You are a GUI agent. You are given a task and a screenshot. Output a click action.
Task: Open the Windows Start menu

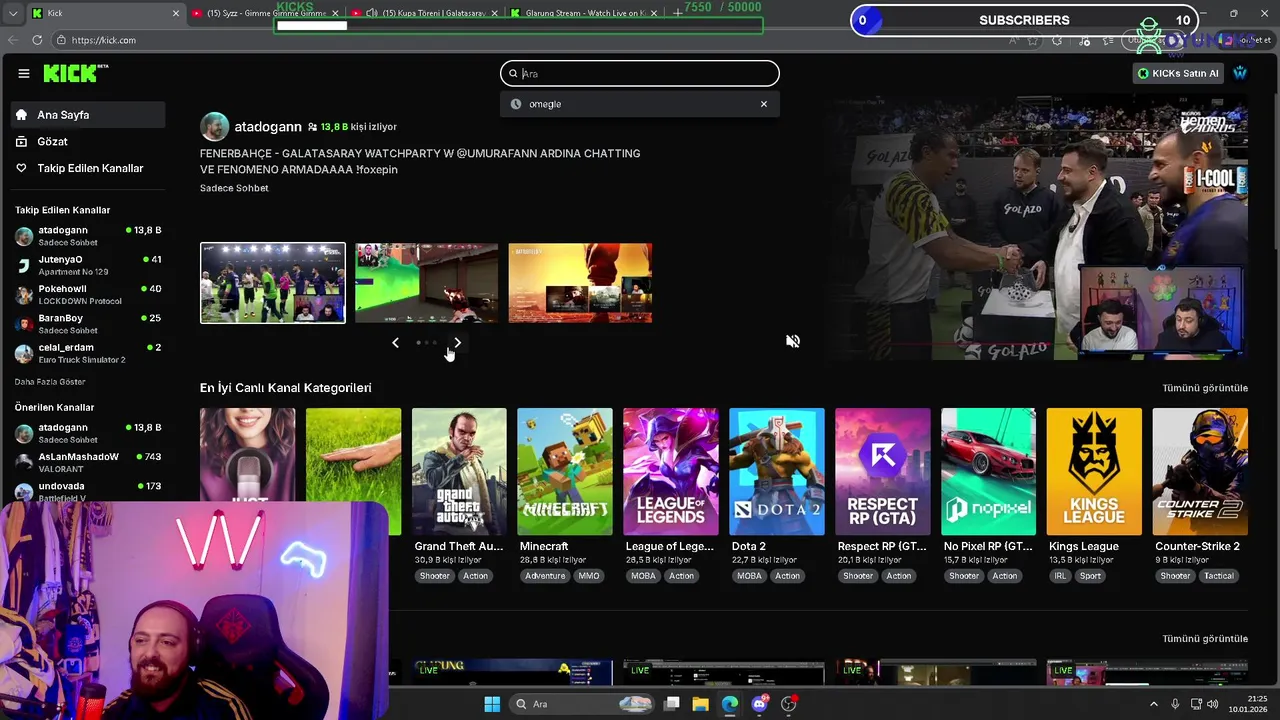pyautogui.click(x=492, y=704)
